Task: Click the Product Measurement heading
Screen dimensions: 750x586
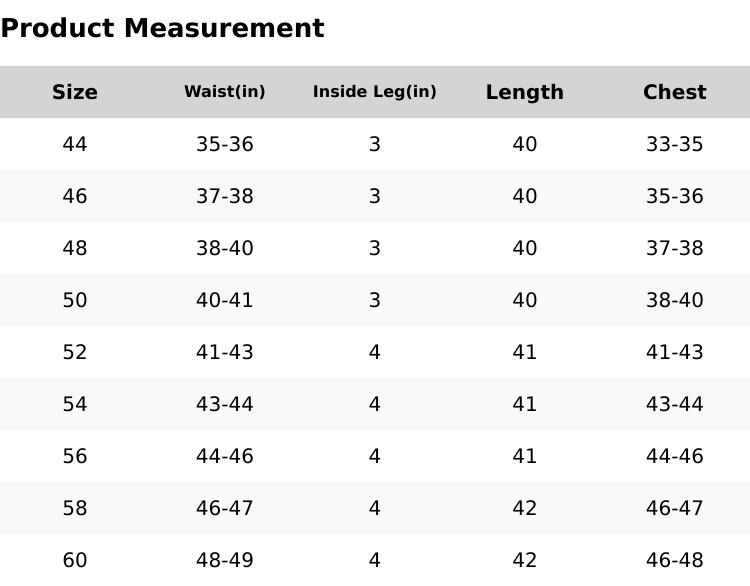Action: [162, 28]
